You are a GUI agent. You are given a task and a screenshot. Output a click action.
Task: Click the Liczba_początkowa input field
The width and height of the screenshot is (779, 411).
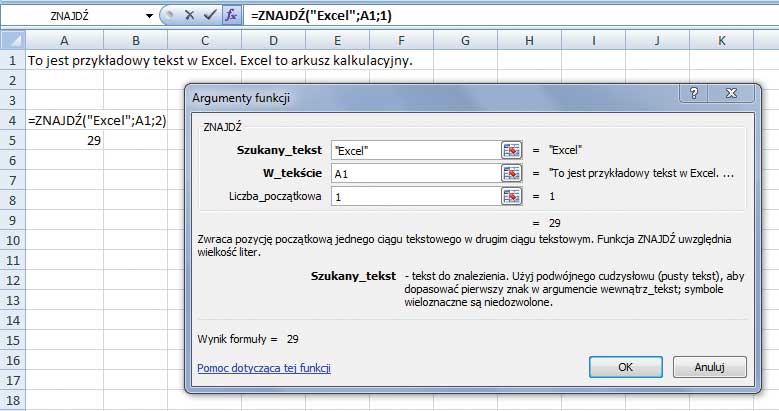pos(414,196)
